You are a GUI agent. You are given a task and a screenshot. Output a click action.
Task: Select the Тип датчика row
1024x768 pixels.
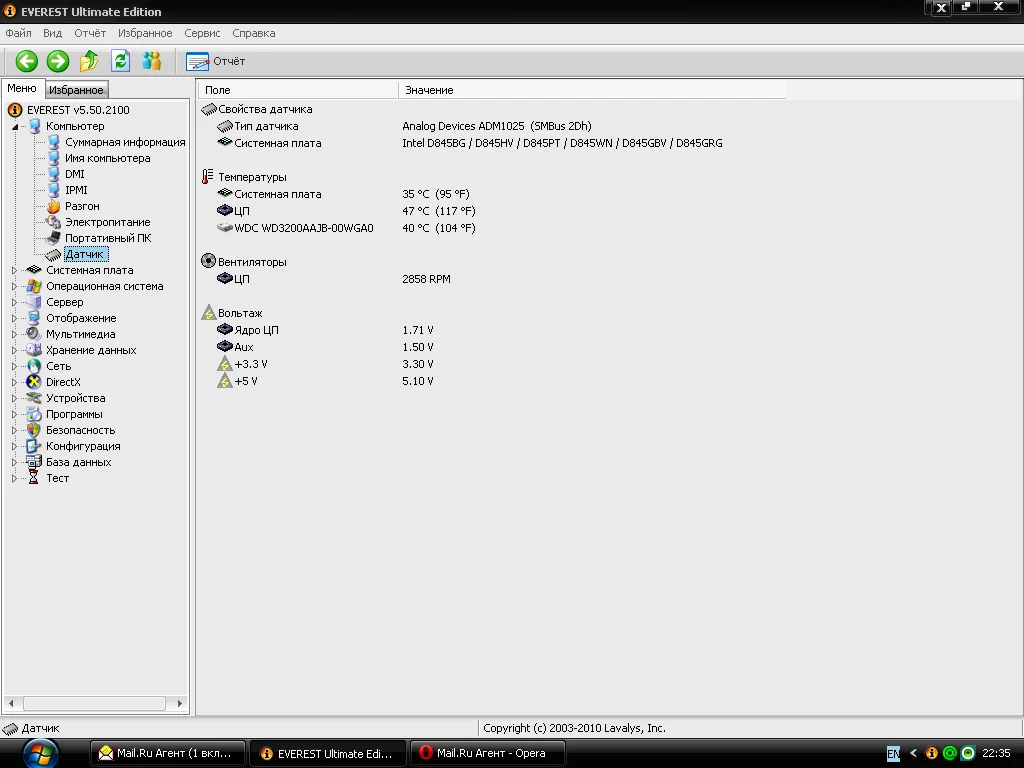coord(493,126)
